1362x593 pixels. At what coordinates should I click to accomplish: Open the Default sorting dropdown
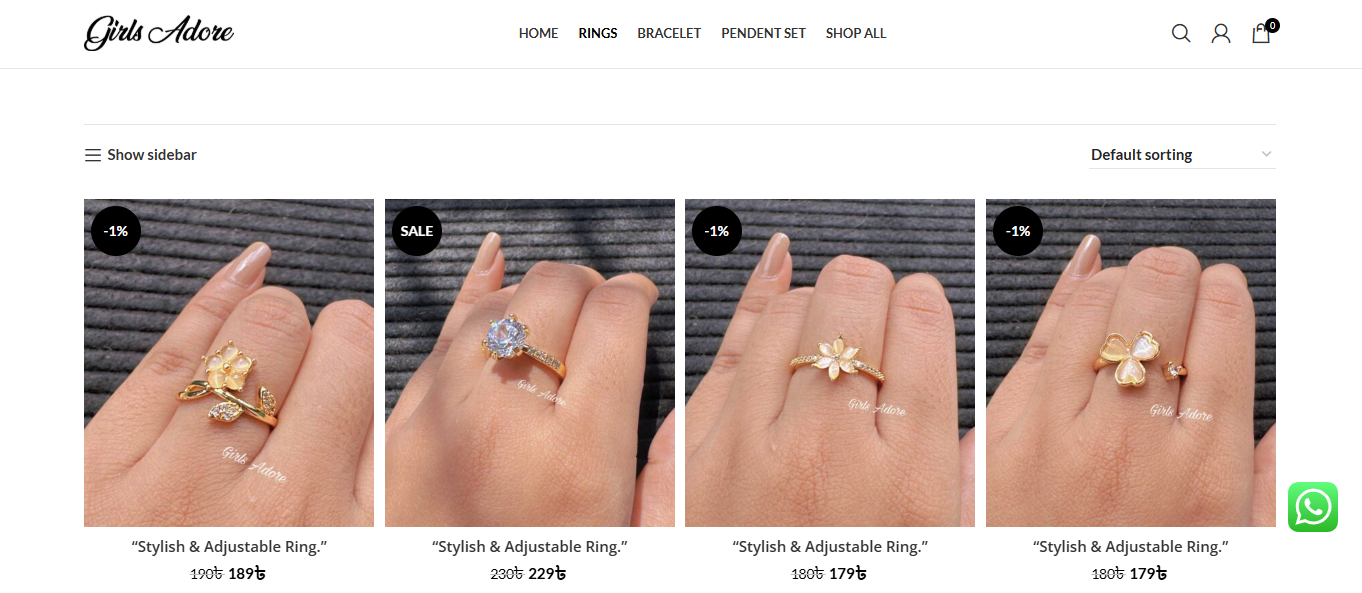(1182, 155)
